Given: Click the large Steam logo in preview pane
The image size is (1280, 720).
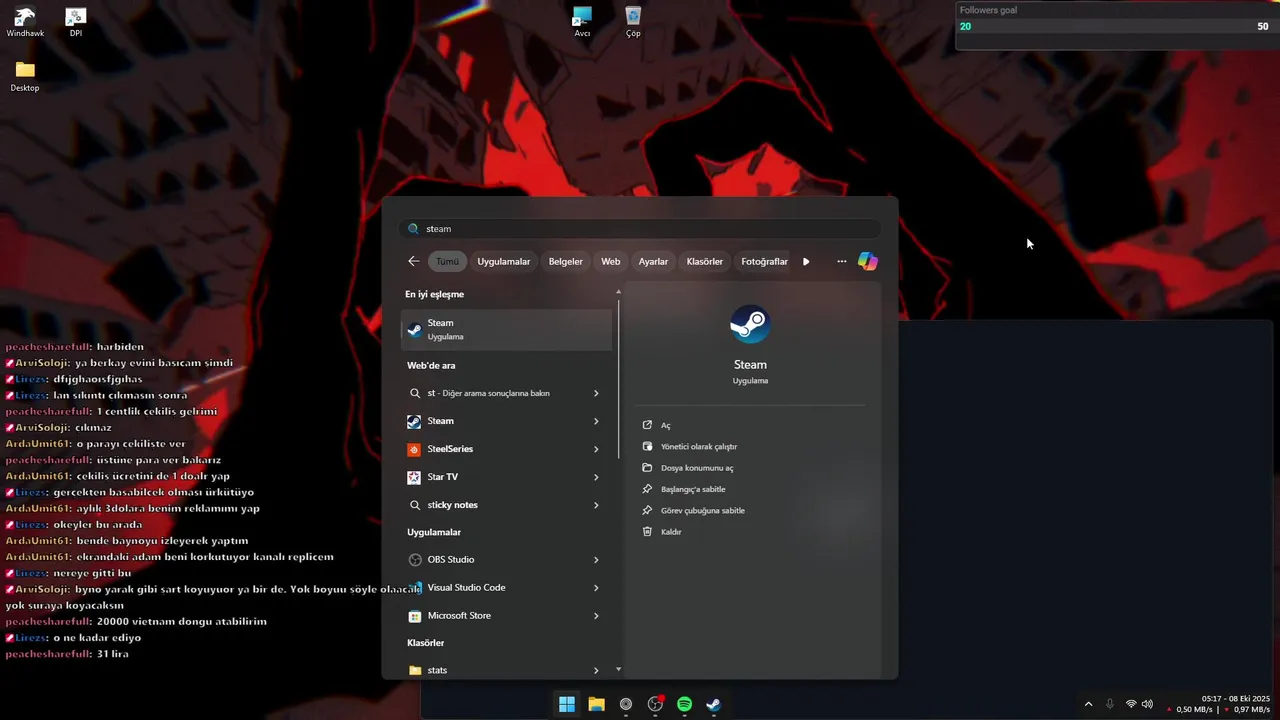Looking at the screenshot, I should click(x=750, y=325).
